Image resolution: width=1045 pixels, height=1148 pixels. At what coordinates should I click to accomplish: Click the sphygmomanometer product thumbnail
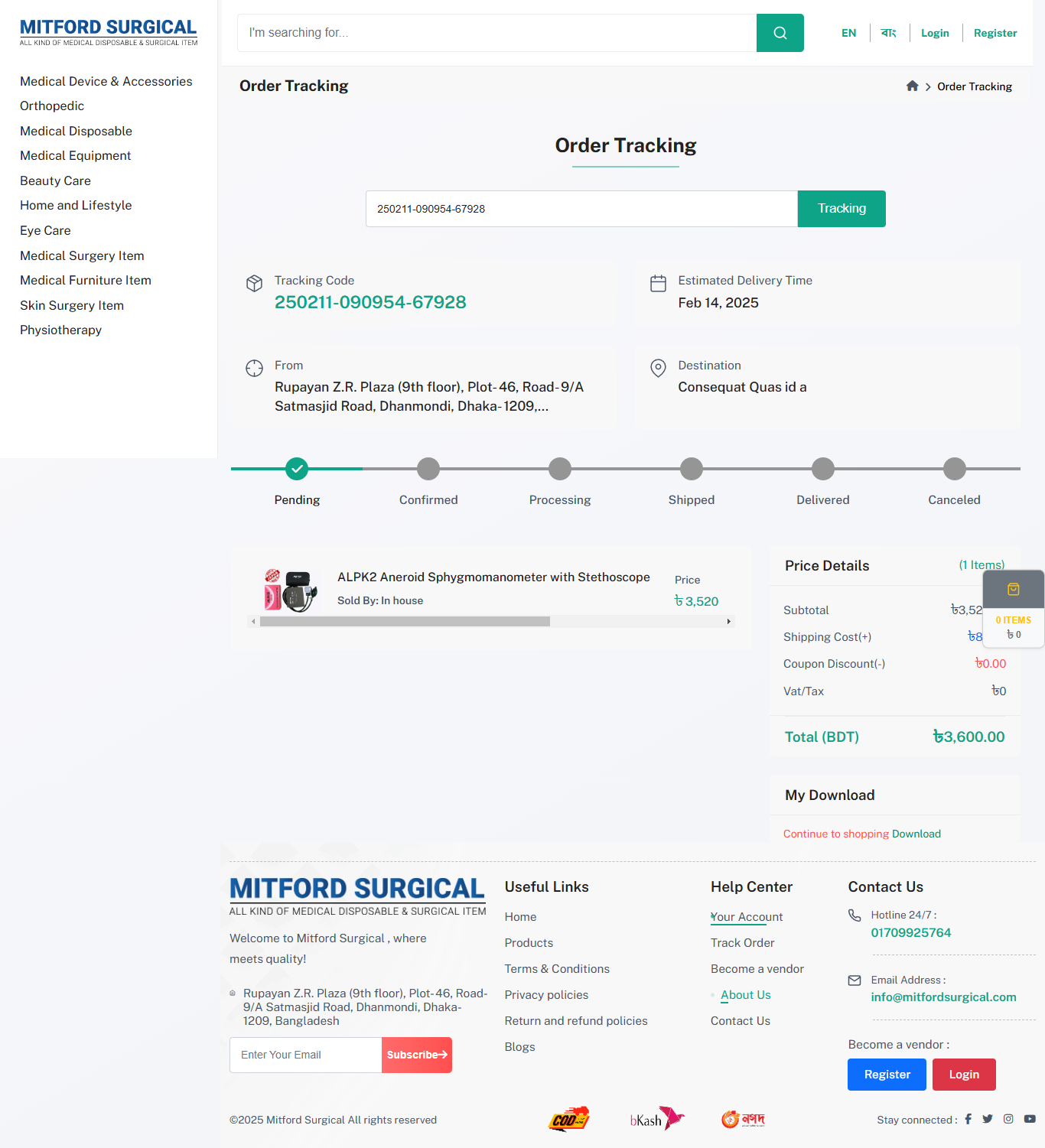point(291,590)
